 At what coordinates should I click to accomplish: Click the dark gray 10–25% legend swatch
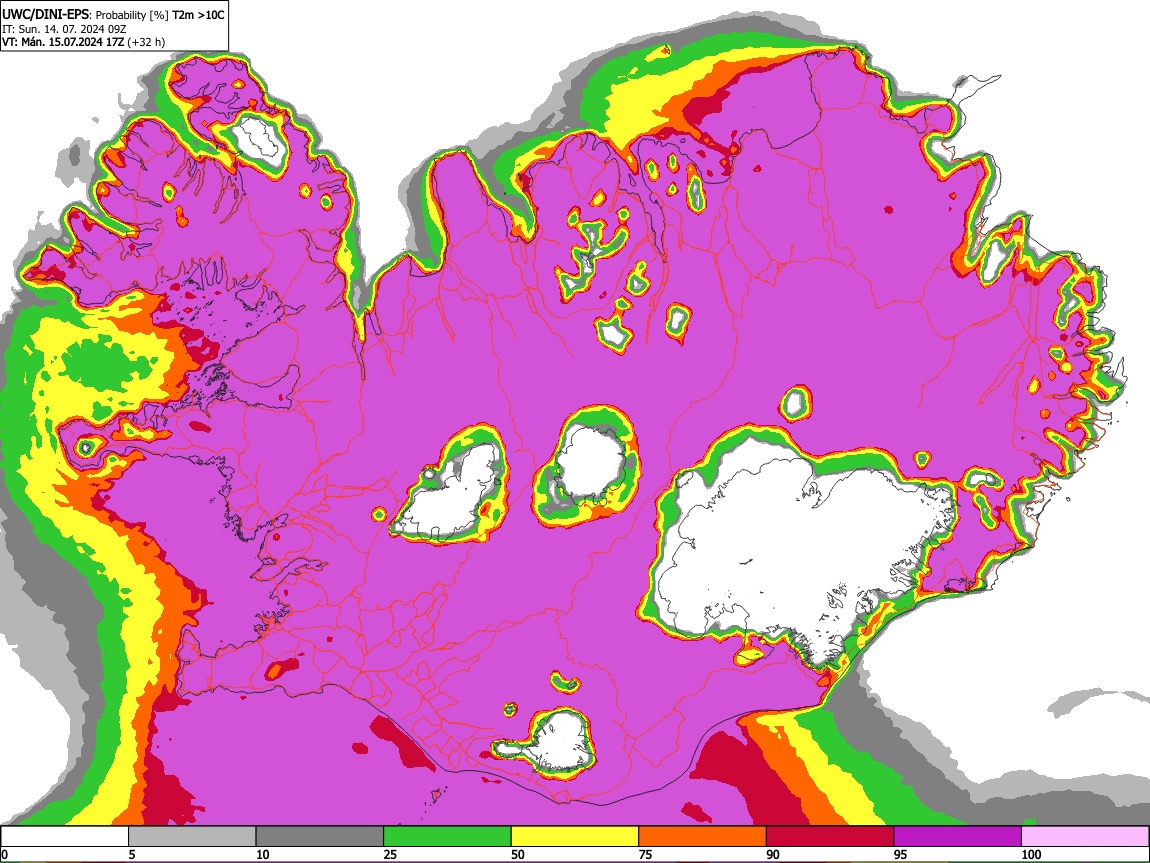click(320, 836)
